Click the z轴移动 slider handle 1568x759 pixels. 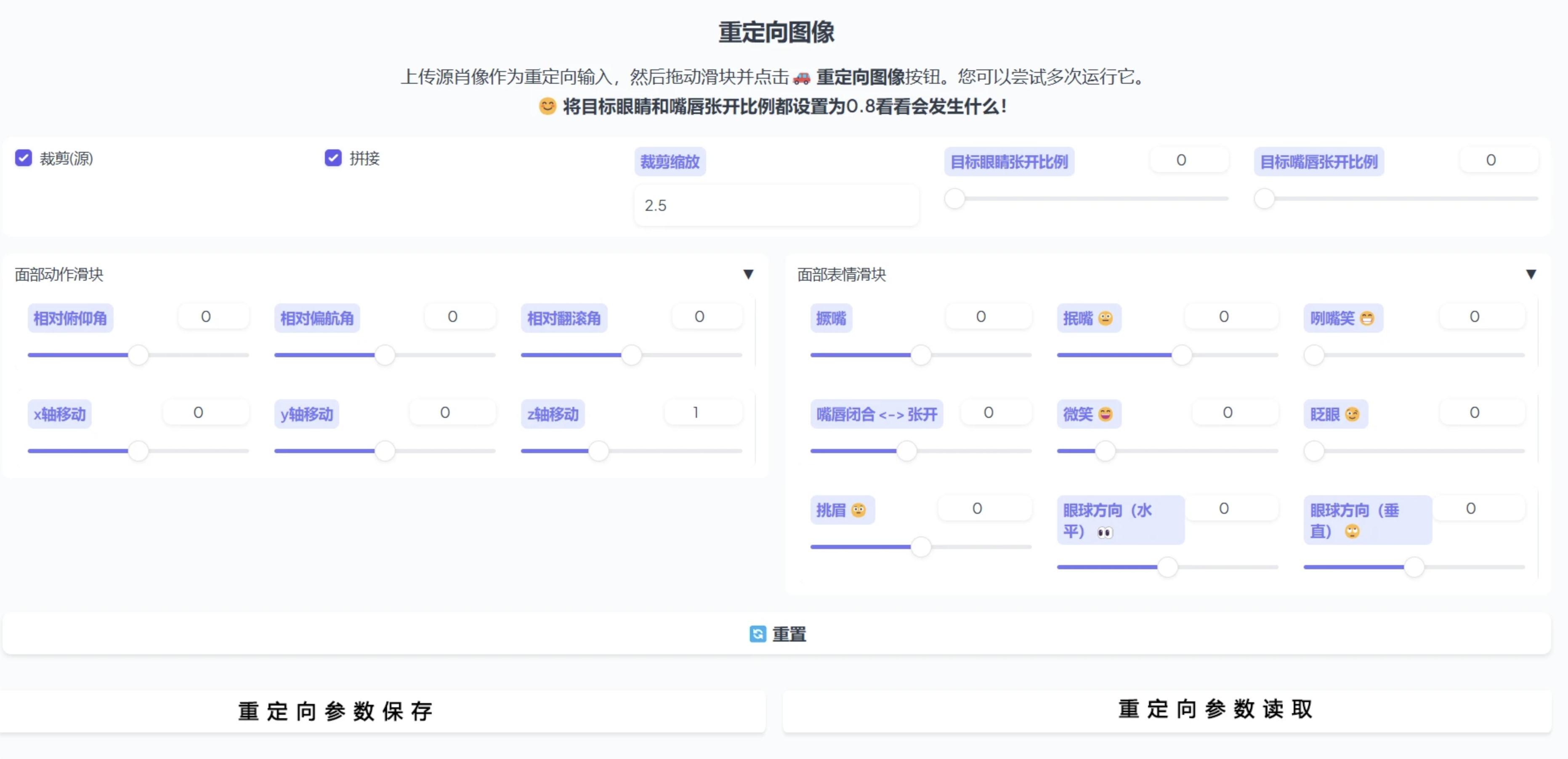(x=599, y=451)
